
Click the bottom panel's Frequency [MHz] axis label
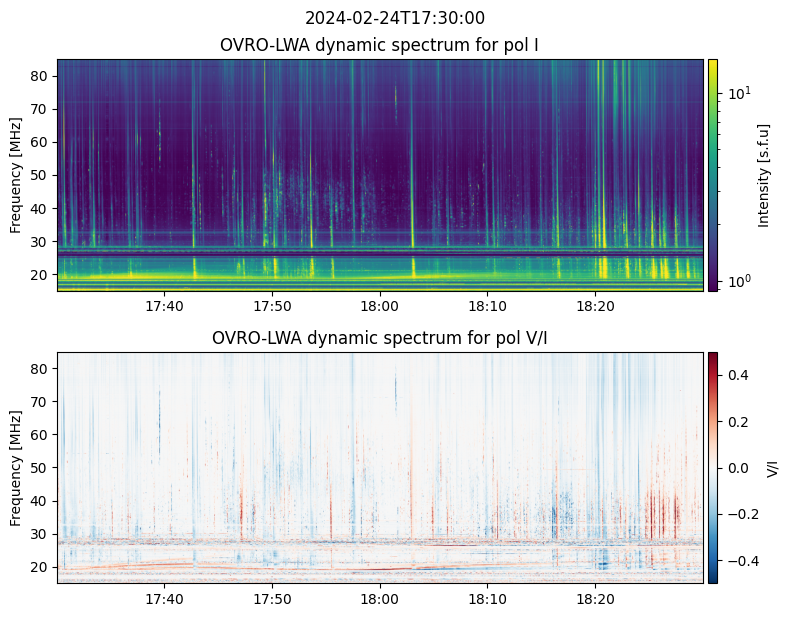coord(16,468)
